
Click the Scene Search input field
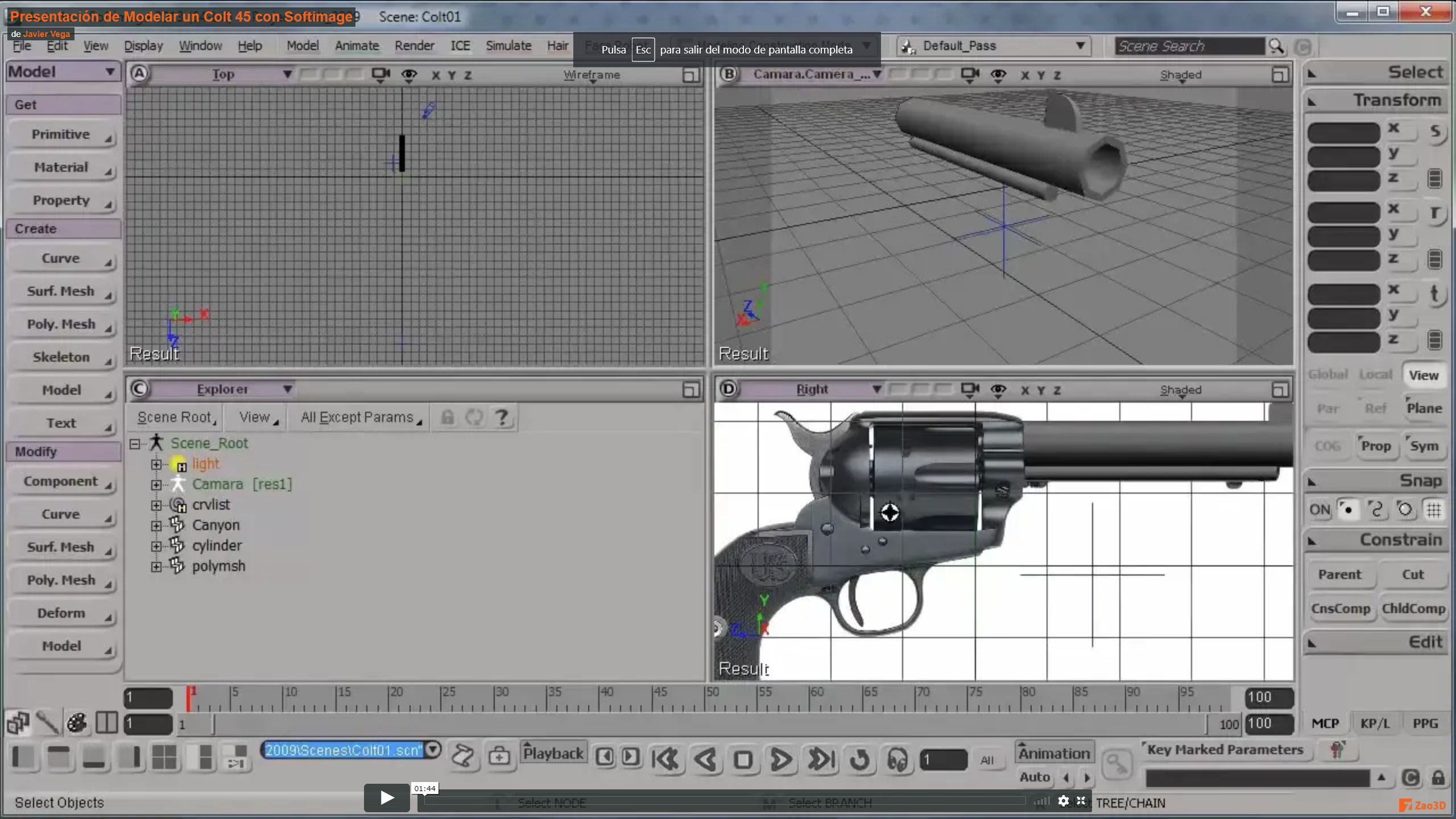(1190, 46)
